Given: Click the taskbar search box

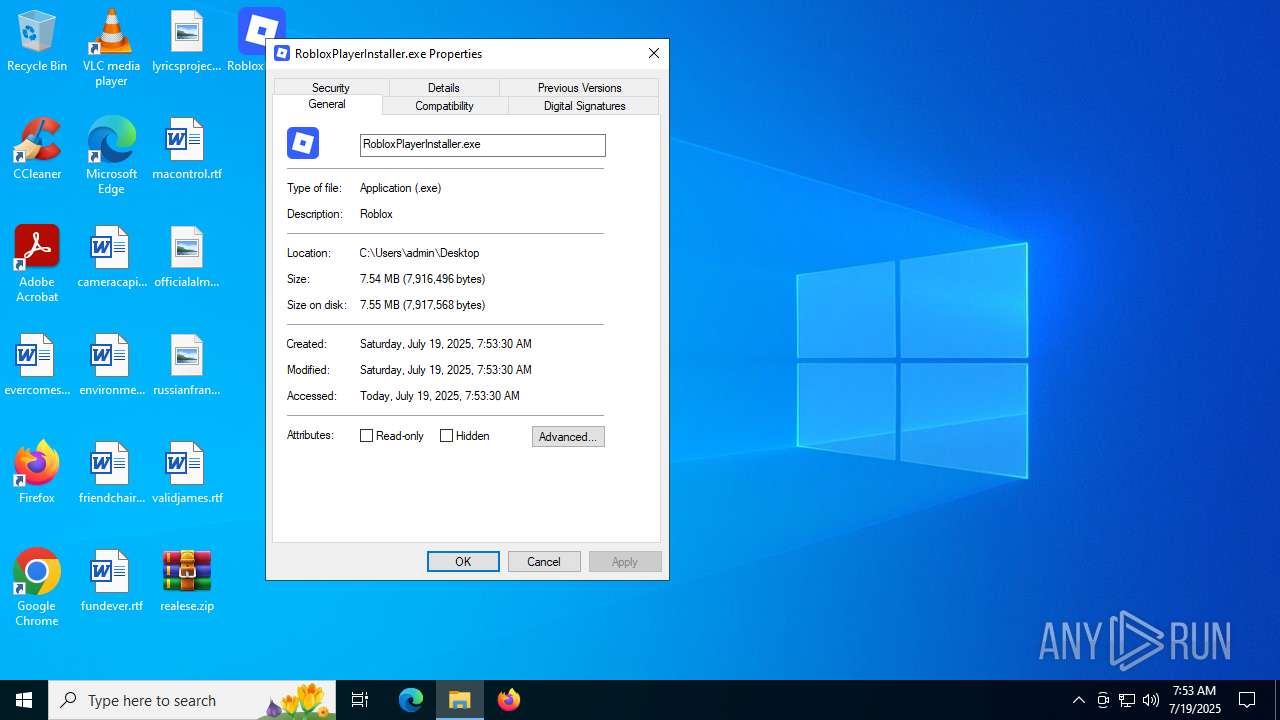Looking at the screenshot, I should (193, 700).
